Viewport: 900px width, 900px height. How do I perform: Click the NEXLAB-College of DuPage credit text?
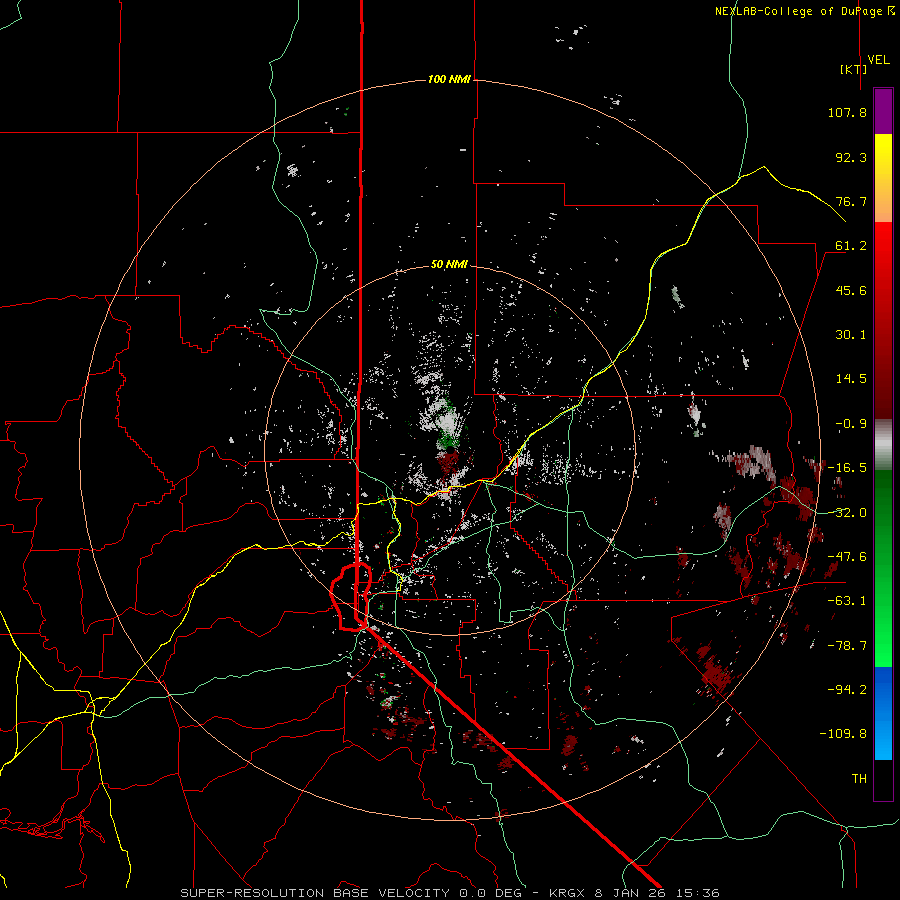click(805, 11)
